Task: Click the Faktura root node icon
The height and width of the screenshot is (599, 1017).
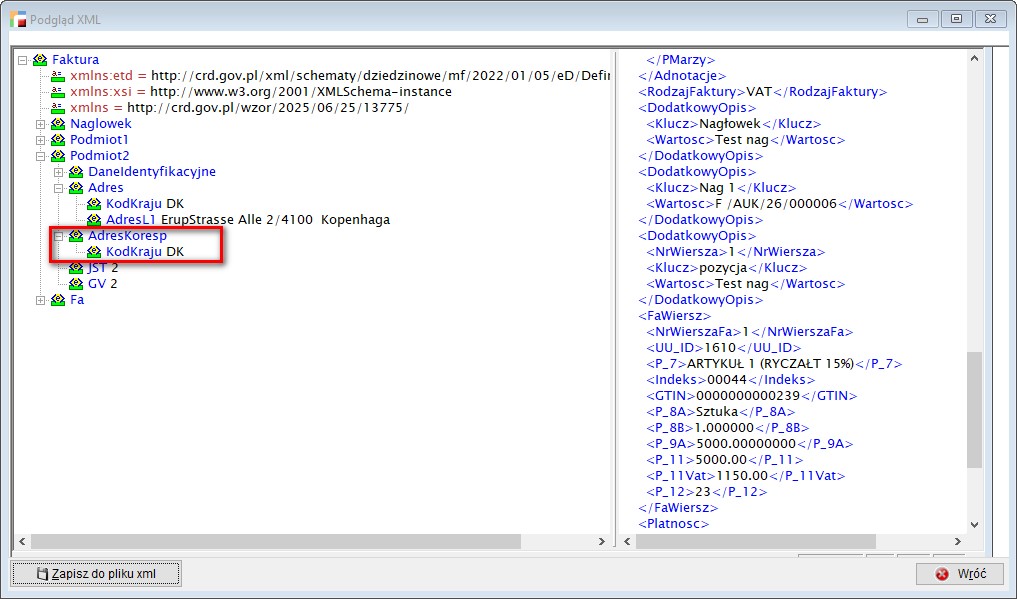Action: 40,60
